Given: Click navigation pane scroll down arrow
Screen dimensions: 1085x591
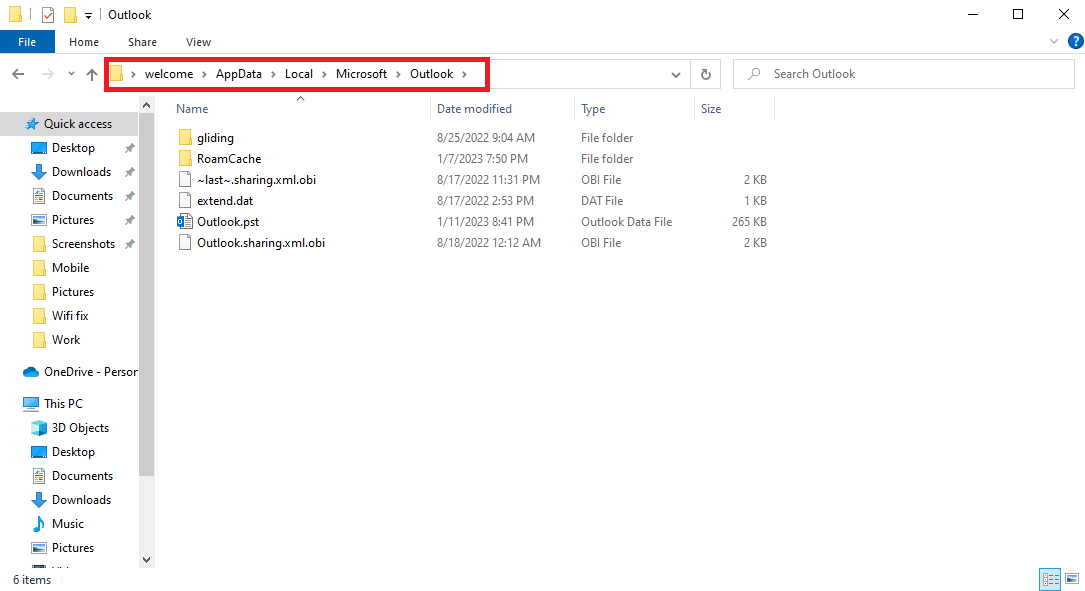Looking at the screenshot, I should point(146,560).
